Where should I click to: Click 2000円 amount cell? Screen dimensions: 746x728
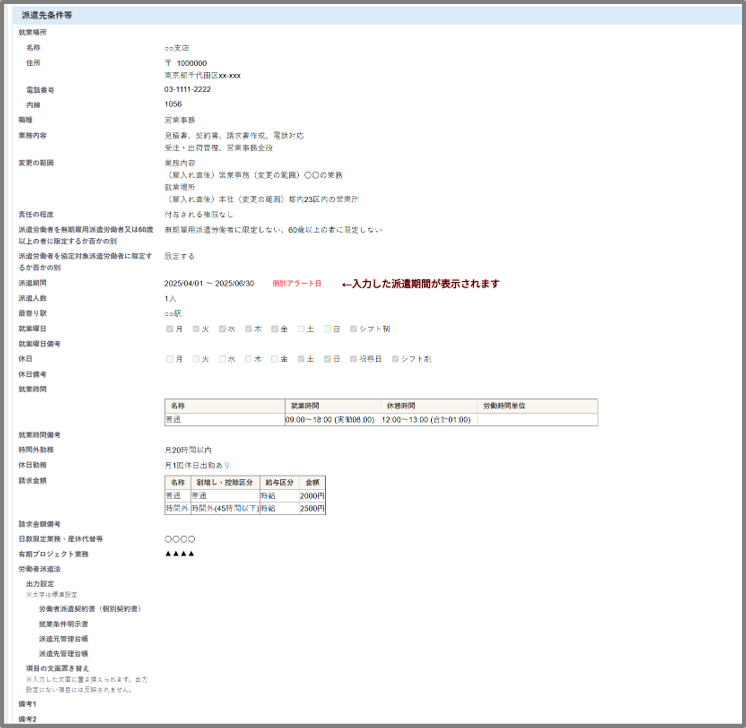[x=312, y=496]
